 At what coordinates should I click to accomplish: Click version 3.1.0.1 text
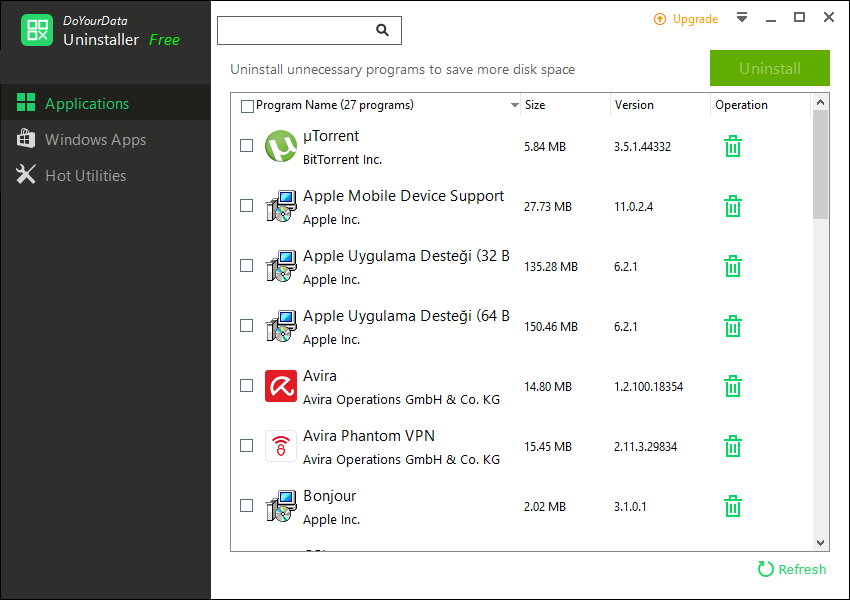(x=630, y=506)
